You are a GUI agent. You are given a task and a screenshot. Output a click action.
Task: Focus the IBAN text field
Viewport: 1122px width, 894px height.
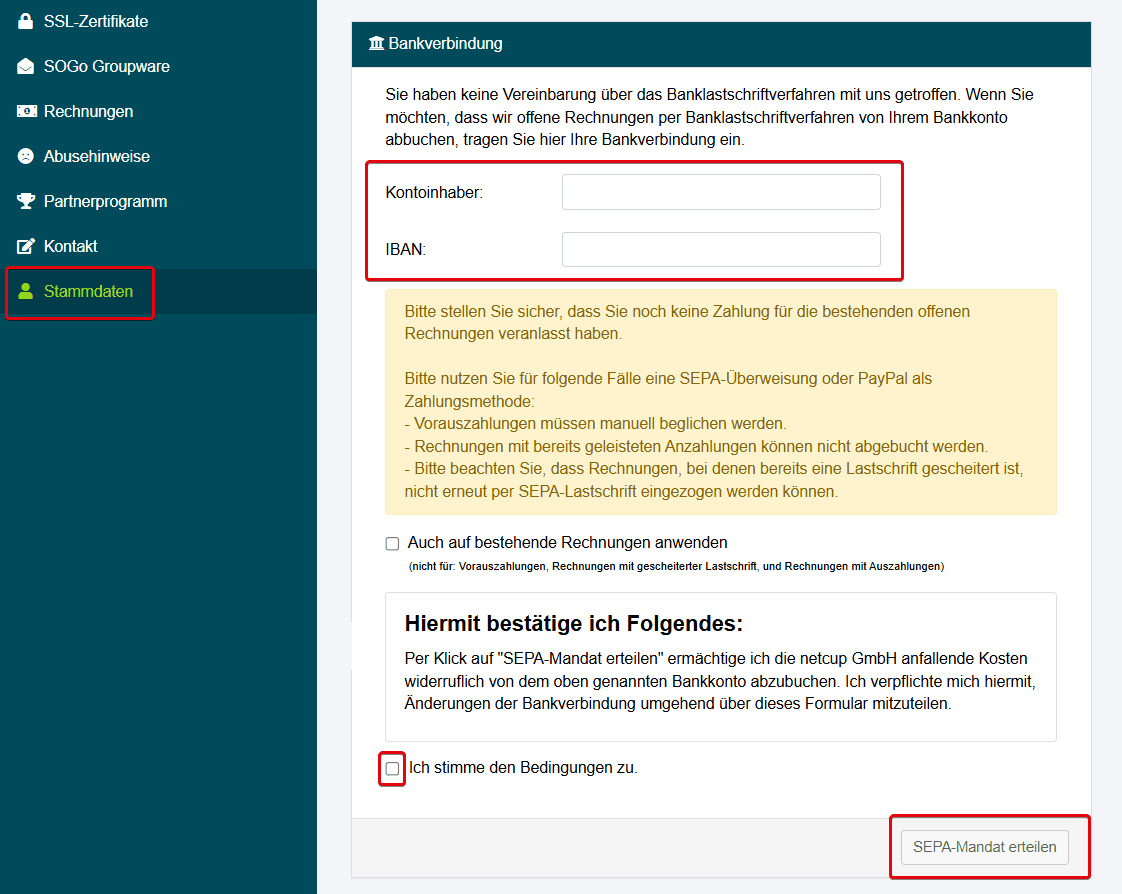[x=721, y=250]
